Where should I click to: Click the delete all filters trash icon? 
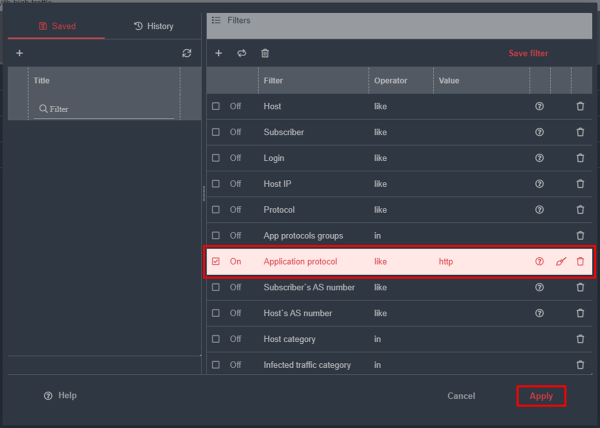(265, 53)
